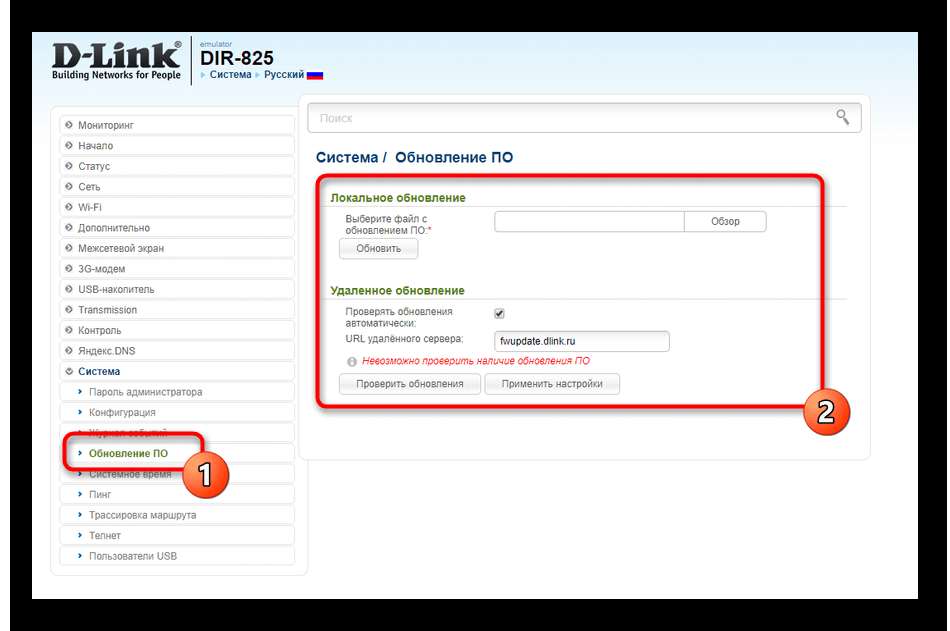Click the Обзор browse button
Image resolution: width=950 pixels, height=631 pixels.
point(725,221)
